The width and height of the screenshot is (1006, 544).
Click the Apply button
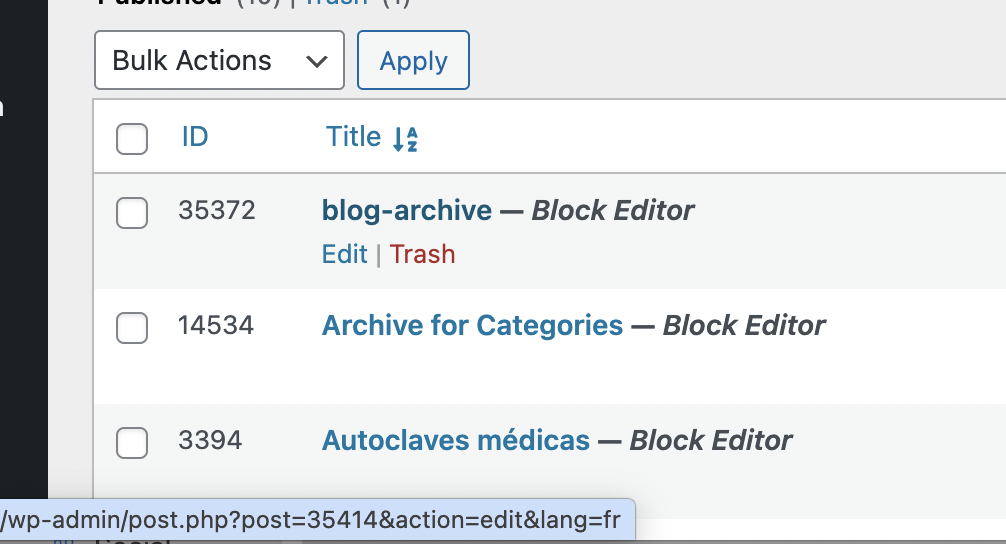[x=413, y=60]
